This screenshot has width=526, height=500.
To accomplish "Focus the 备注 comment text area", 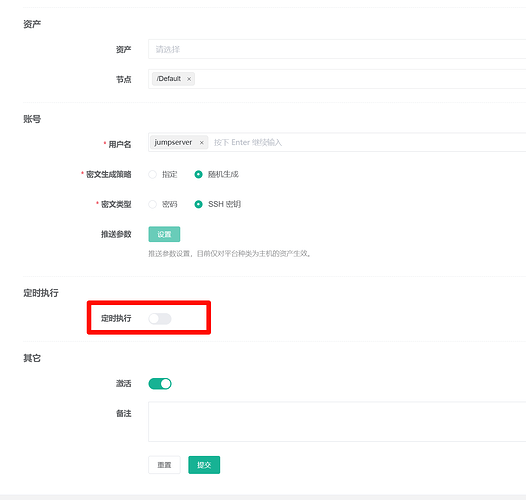I will tap(337, 421).
